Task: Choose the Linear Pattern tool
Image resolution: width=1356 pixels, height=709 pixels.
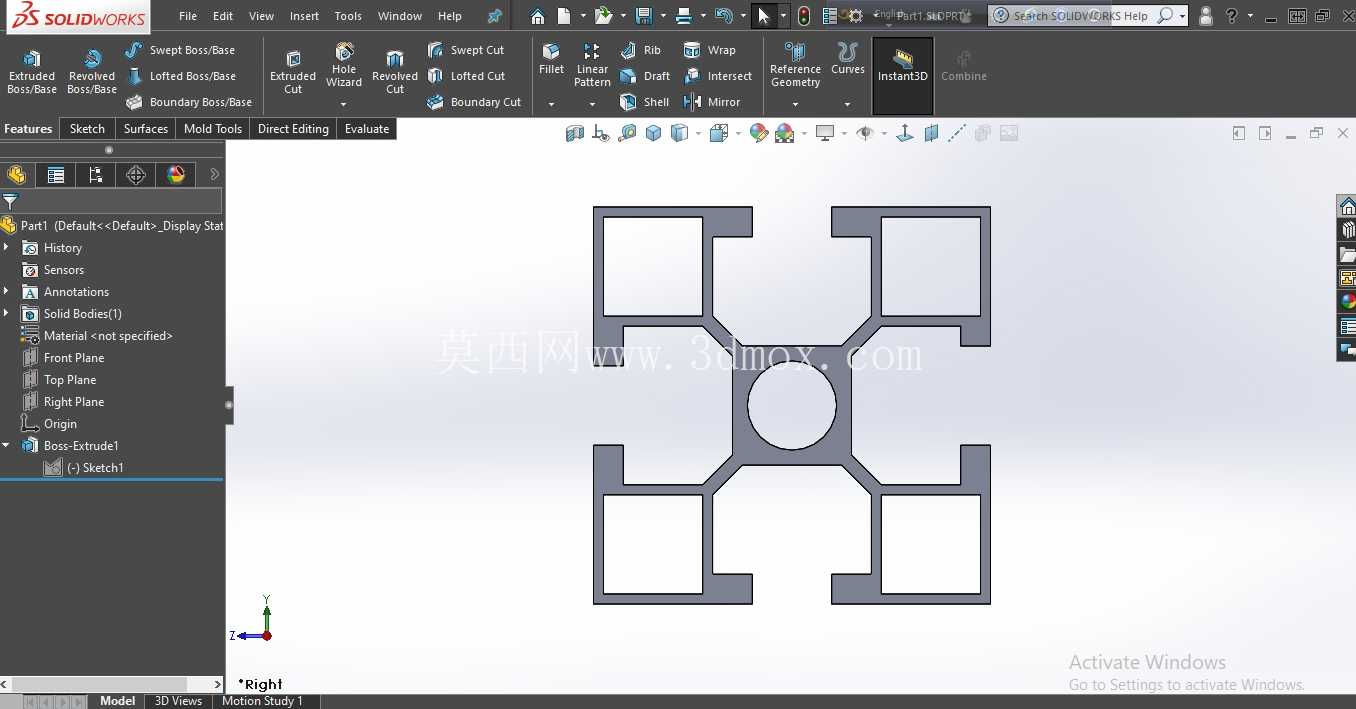Action: 592,66
